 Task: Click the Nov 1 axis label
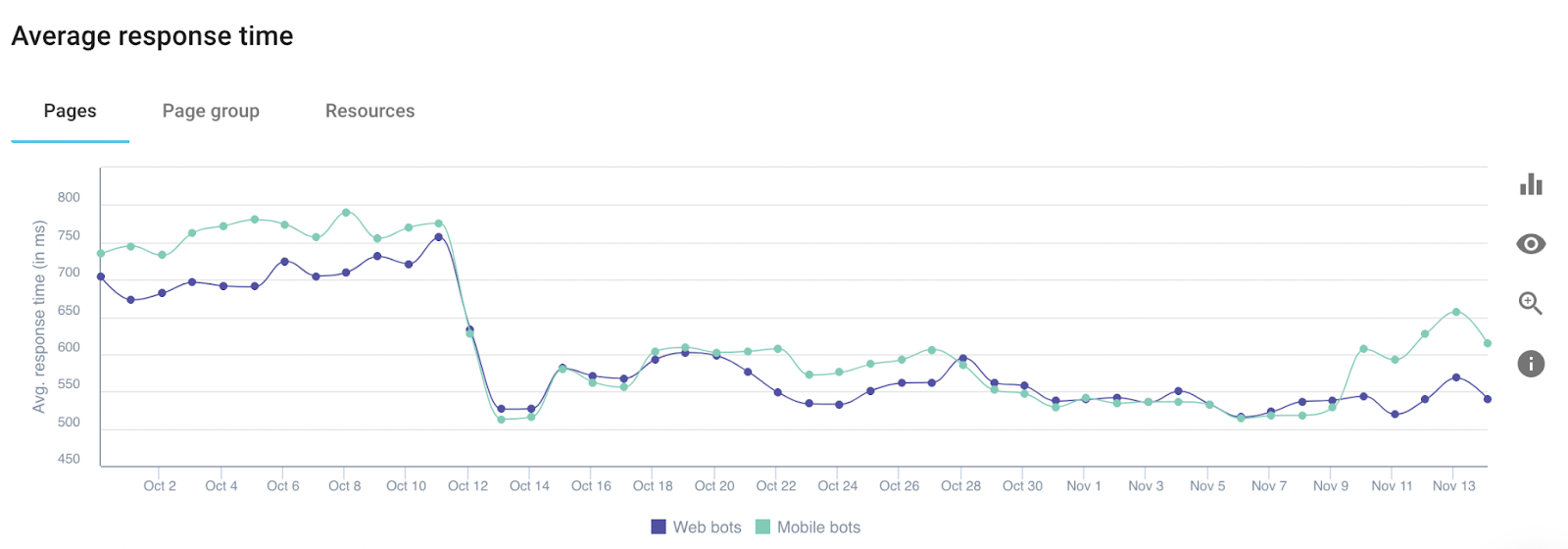point(1084,485)
